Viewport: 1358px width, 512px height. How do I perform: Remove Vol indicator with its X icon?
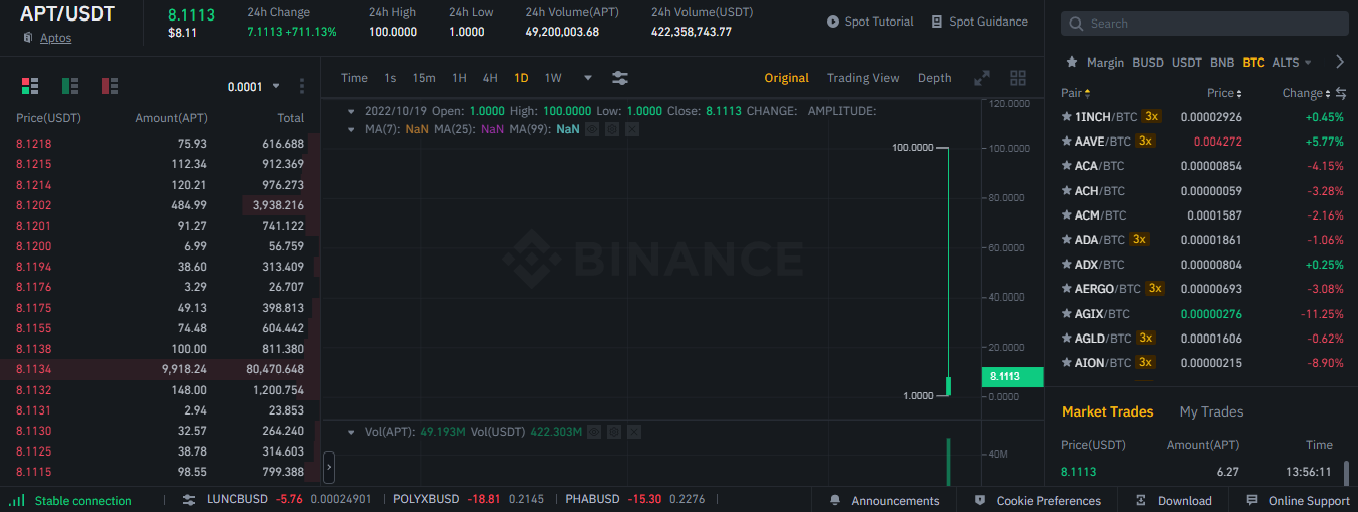click(632, 432)
